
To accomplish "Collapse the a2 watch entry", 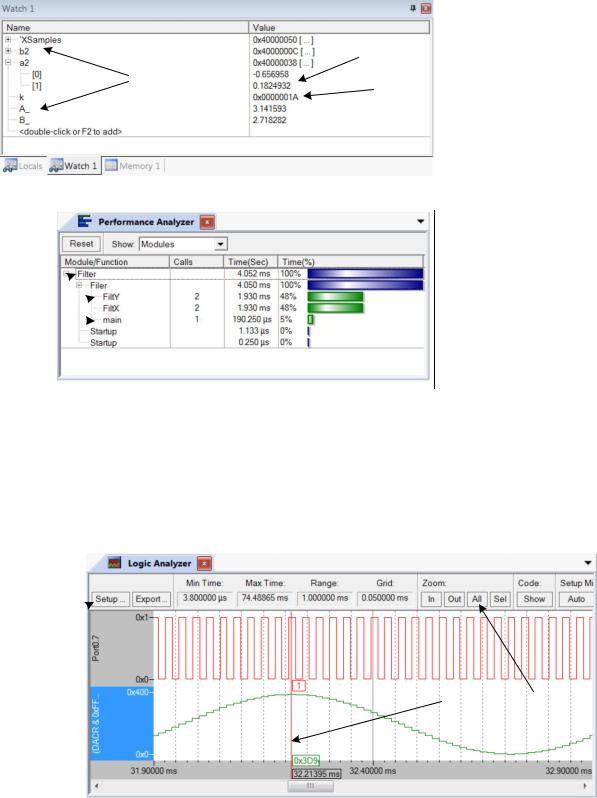I will (8, 63).
